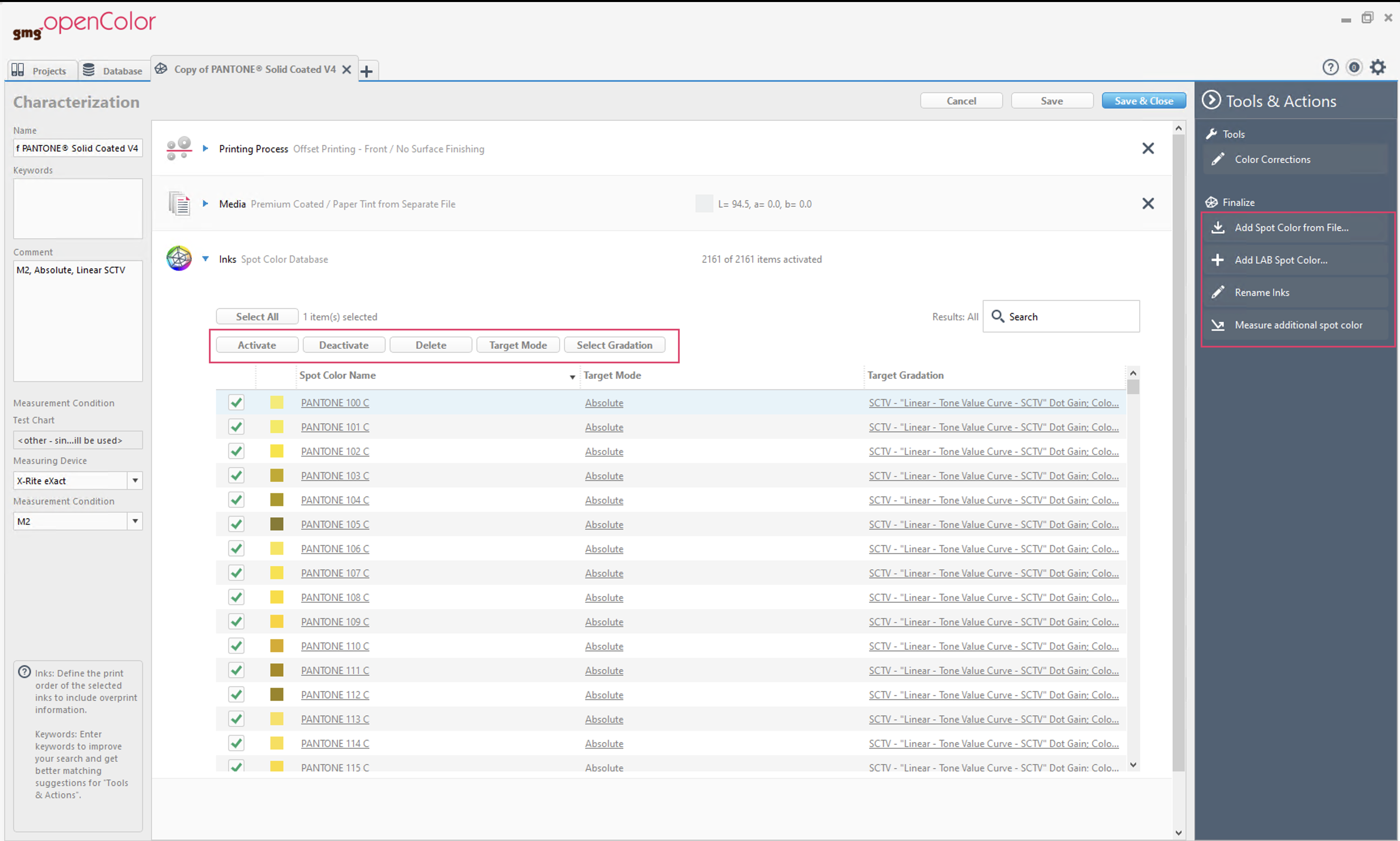Toggle the PANTONE 108 C checkbox
The image size is (1400, 841).
click(x=236, y=597)
